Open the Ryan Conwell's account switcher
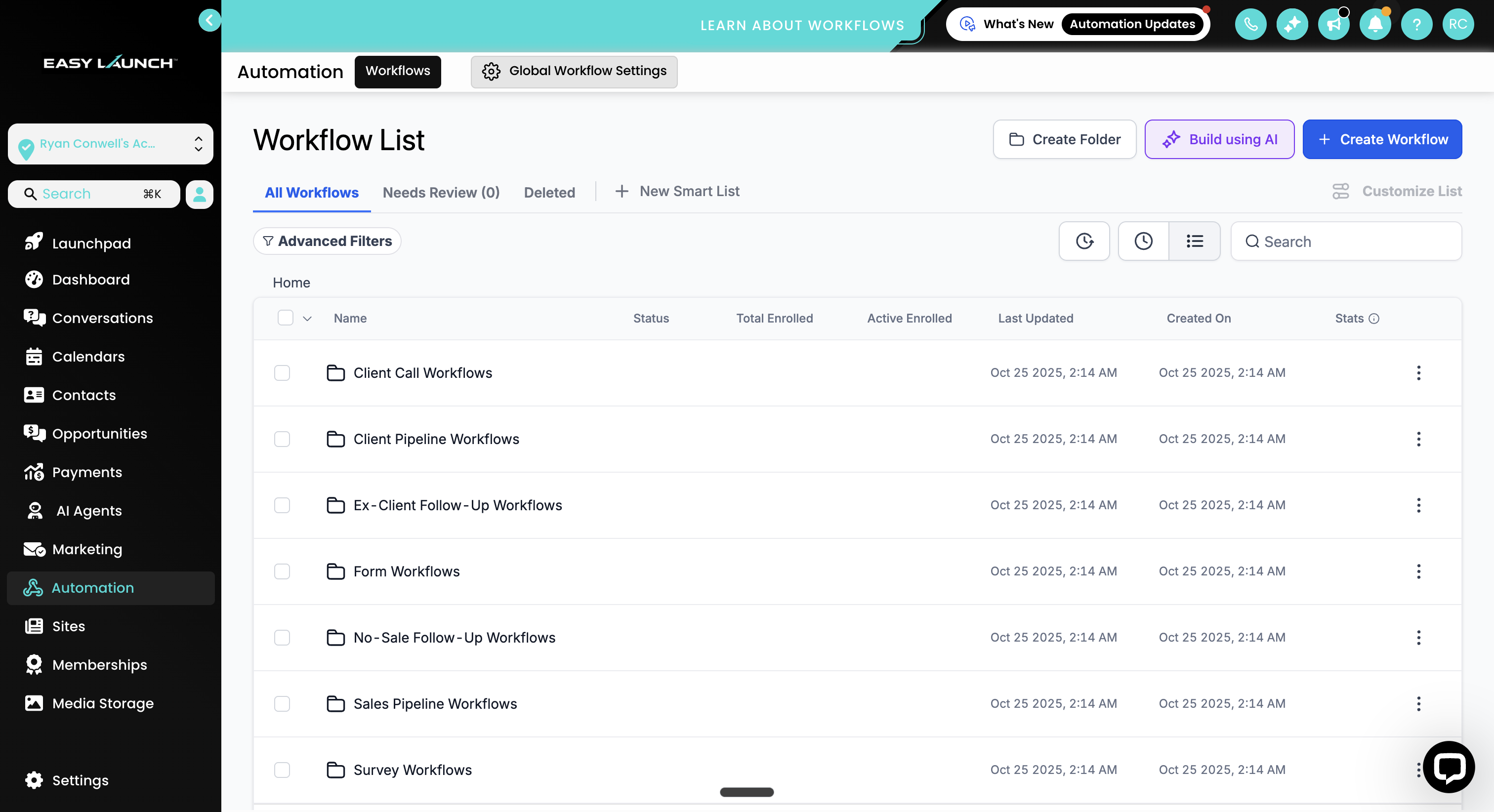This screenshot has height=812, width=1494. [x=110, y=144]
